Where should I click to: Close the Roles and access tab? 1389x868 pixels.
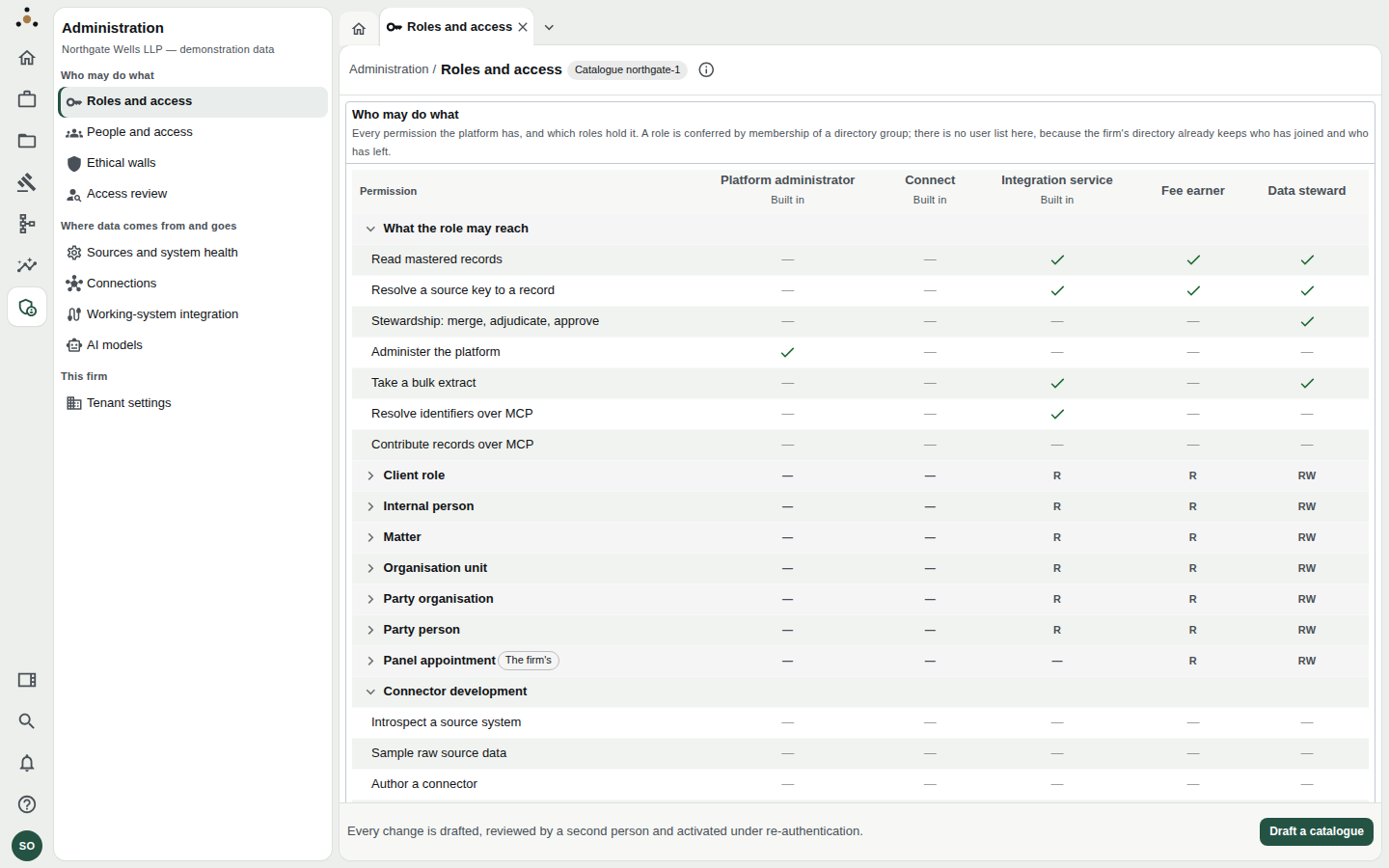tap(523, 27)
